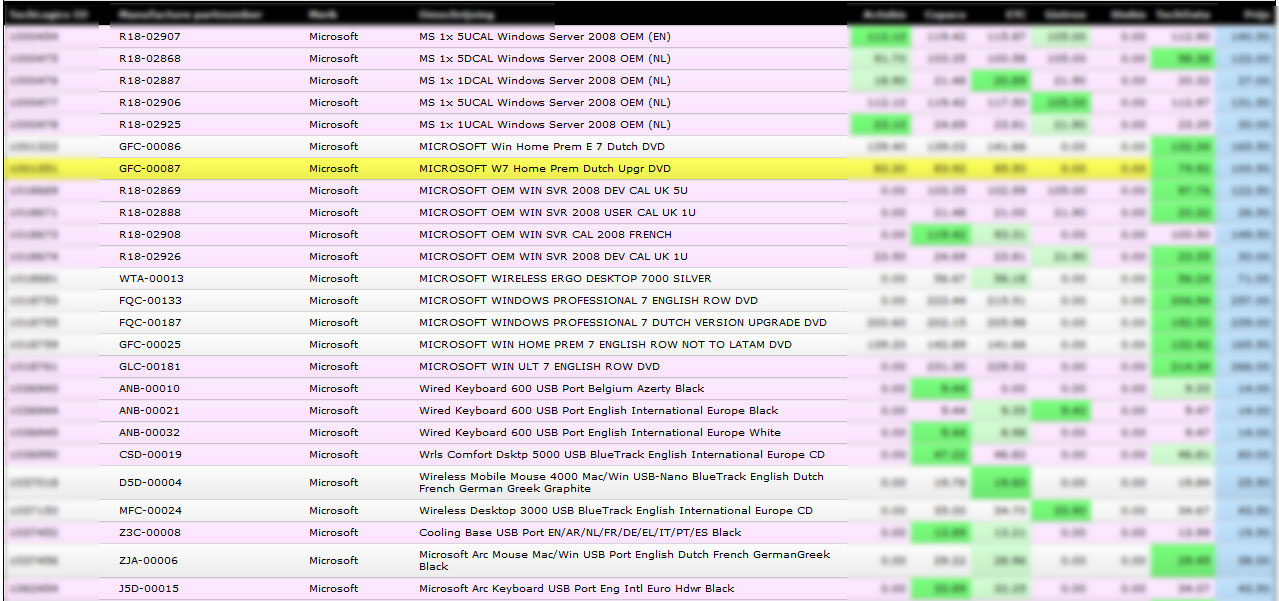Select part number ANB-00032

[x=150, y=433]
